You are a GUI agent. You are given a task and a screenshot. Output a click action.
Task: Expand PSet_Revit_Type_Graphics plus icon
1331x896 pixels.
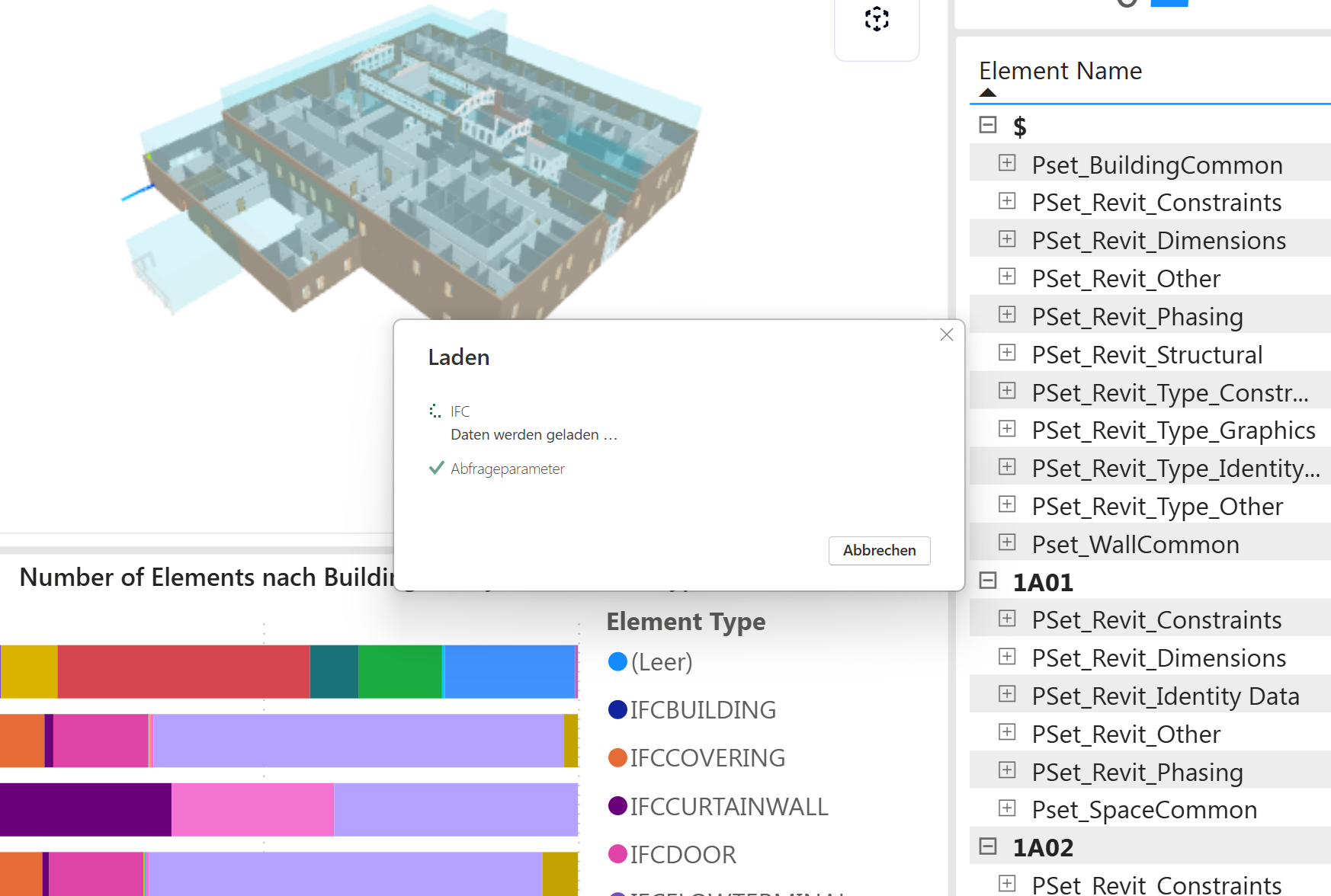1007,429
